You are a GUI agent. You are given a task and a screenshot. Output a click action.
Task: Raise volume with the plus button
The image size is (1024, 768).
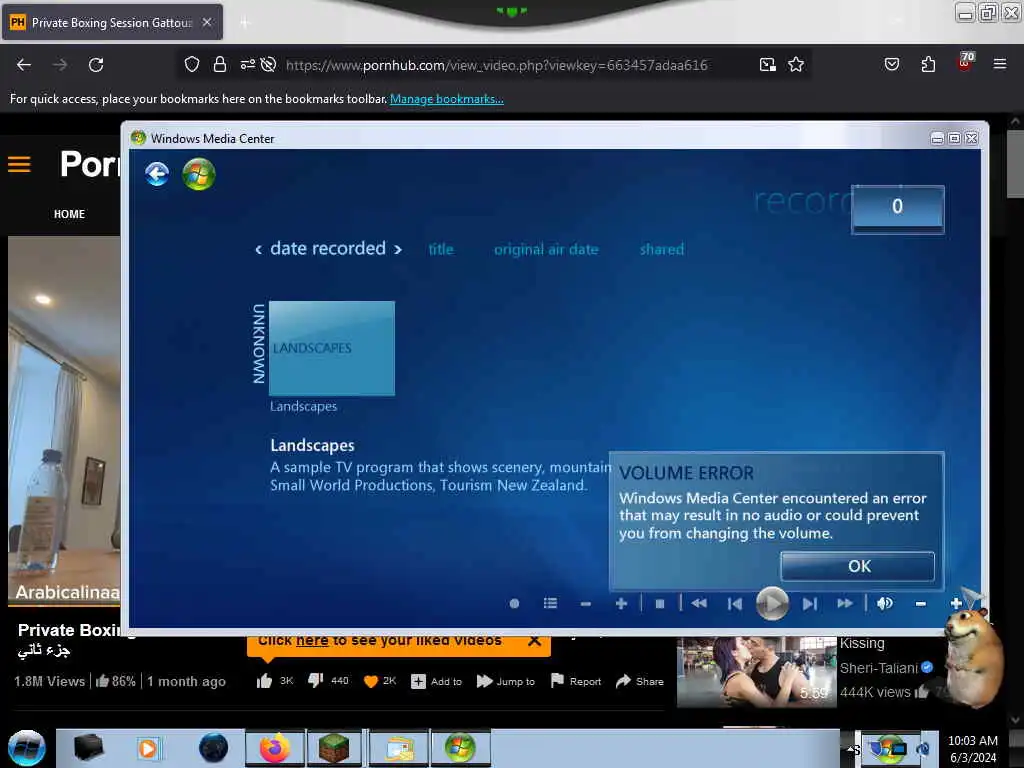tap(955, 603)
